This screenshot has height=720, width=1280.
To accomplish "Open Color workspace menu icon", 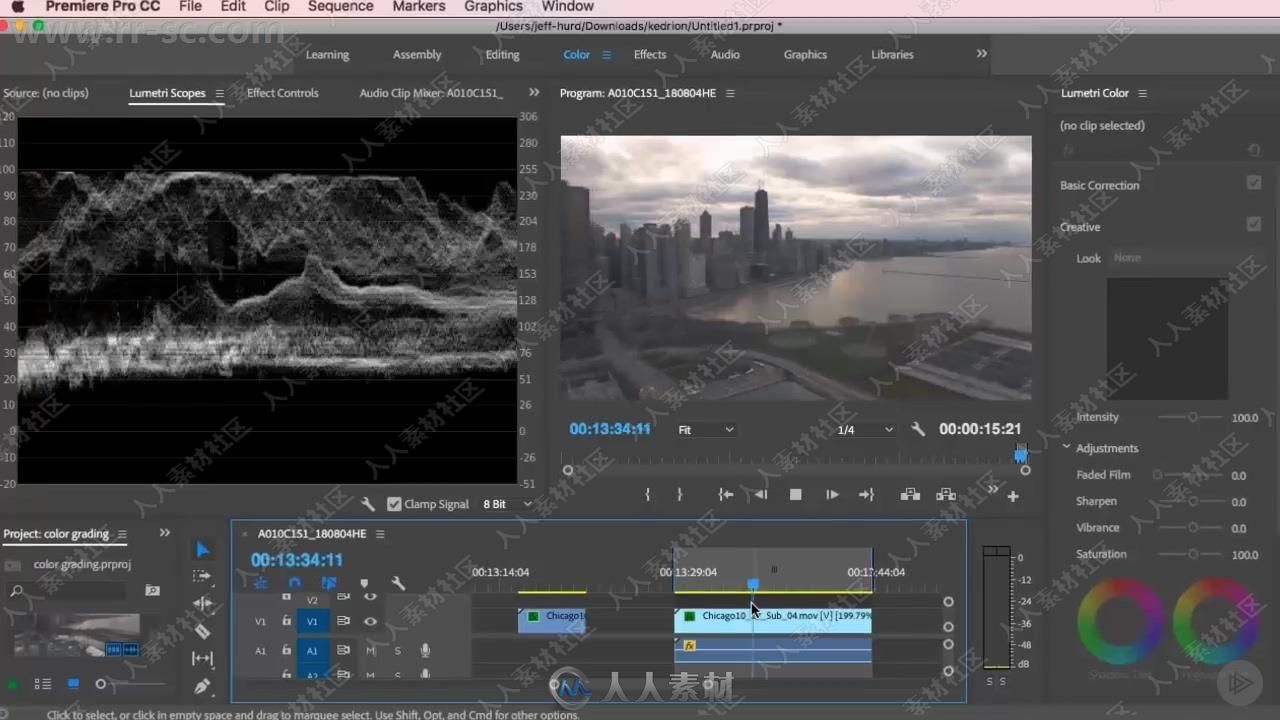I will click(606, 55).
